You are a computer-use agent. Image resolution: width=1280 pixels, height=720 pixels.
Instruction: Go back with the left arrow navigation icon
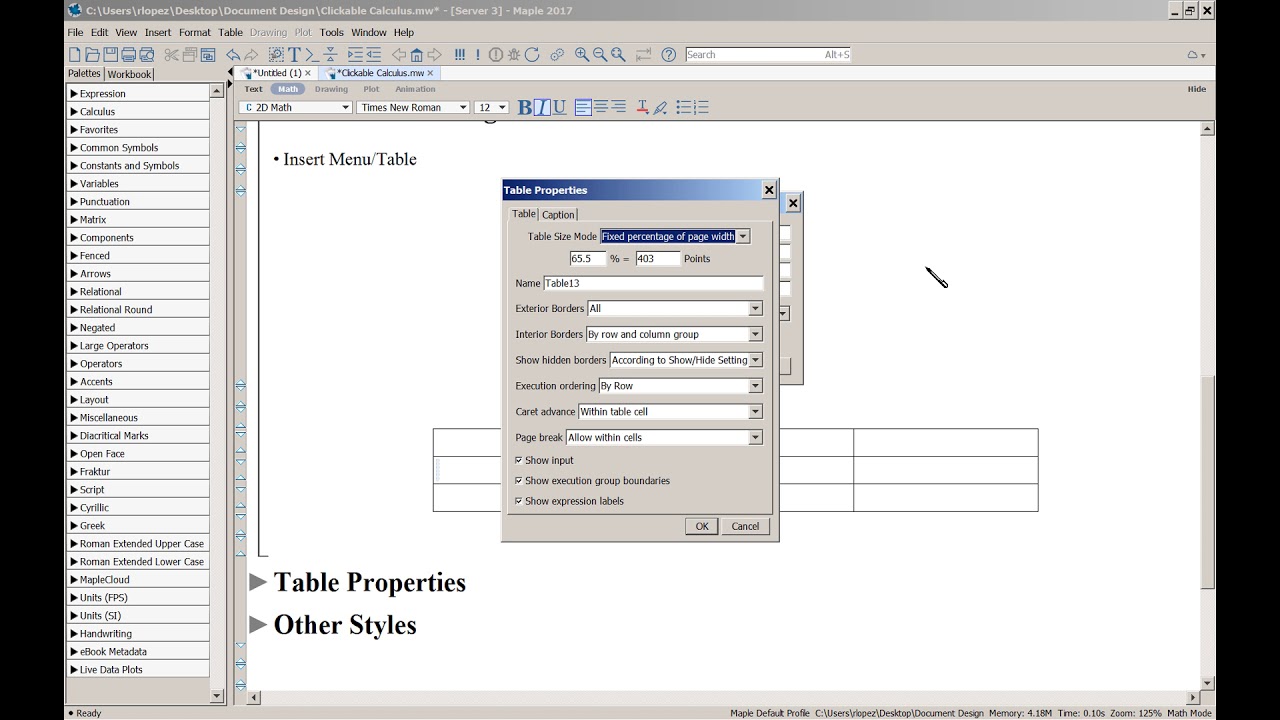(399, 55)
